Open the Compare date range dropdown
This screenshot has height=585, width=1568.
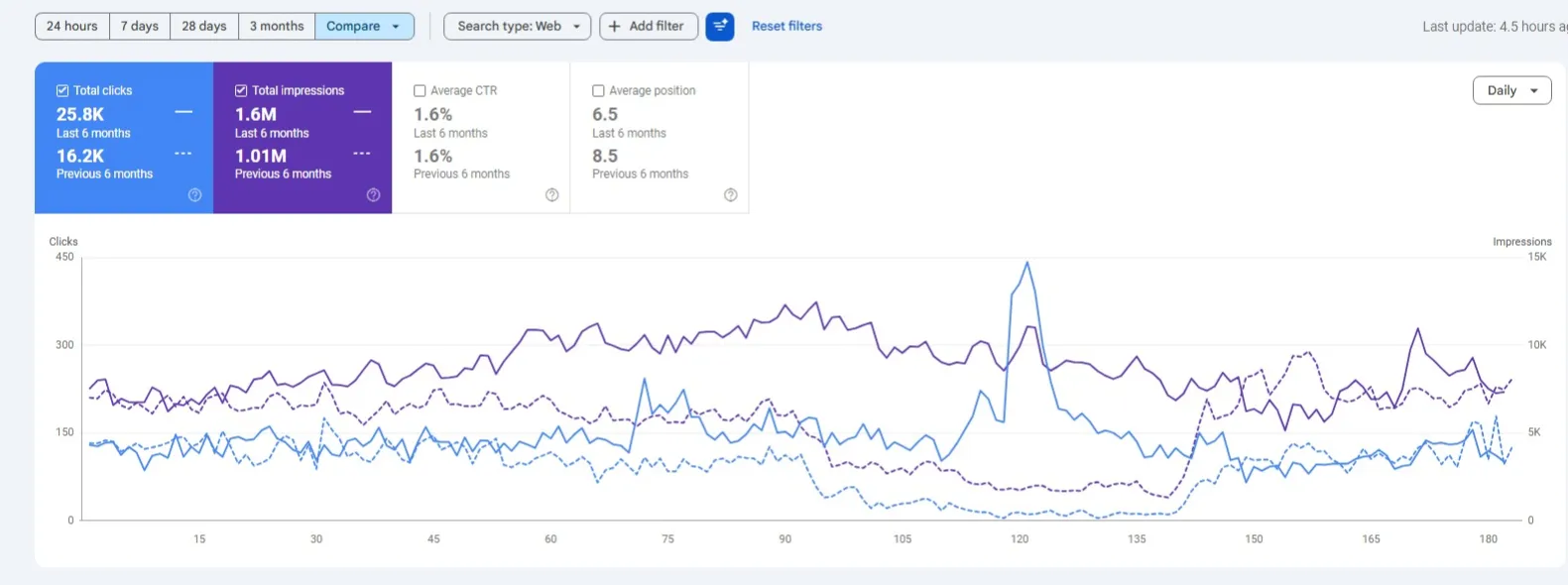point(364,26)
